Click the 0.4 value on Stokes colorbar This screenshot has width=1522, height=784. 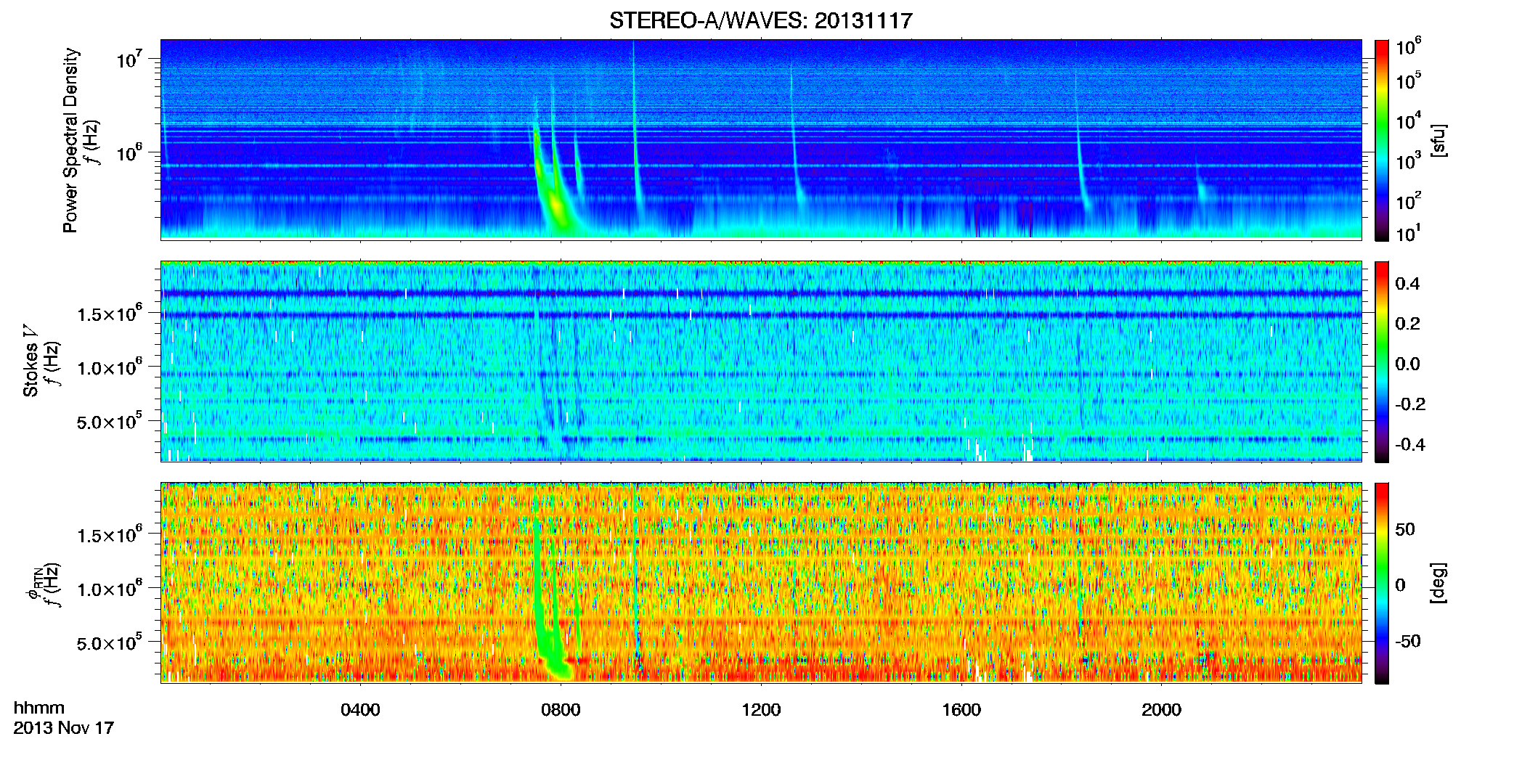coord(1407,284)
